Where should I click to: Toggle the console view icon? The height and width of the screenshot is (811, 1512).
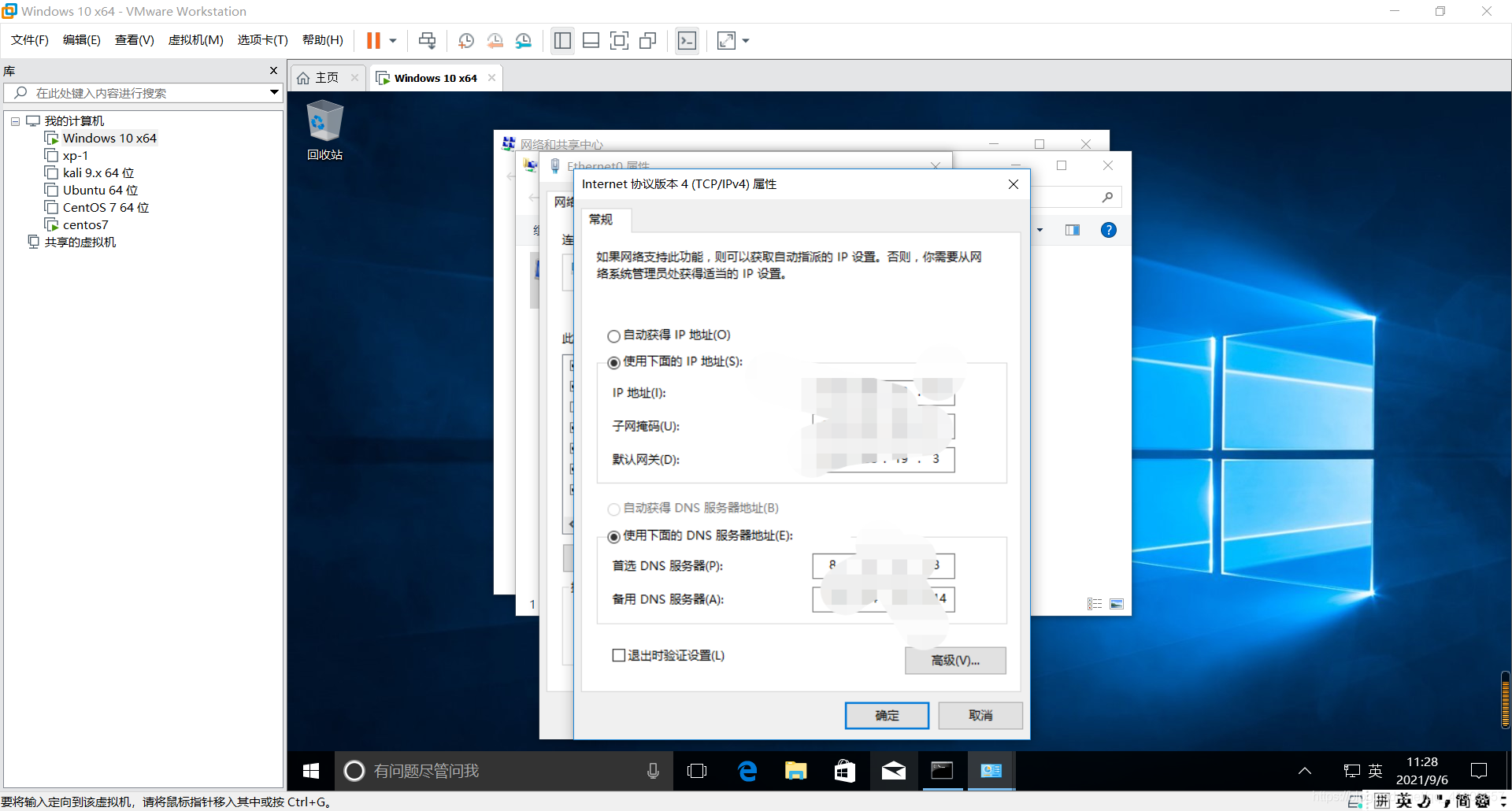tap(687, 40)
